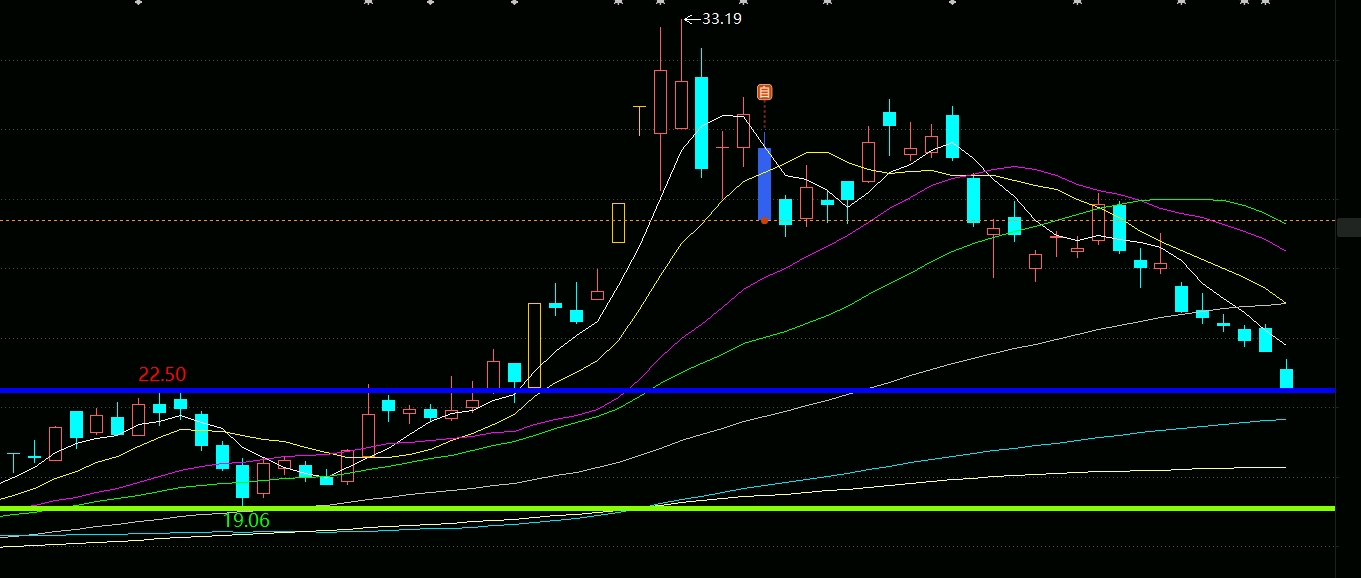
Task: Select the orange dashed horizontal price line
Action: [667, 220]
